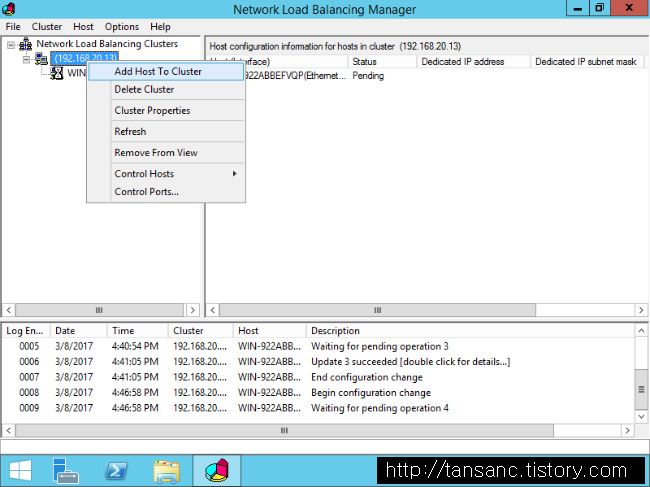
Task: Select log entry 0005 Waiting for pending operation 3
Action: [x=318, y=346]
